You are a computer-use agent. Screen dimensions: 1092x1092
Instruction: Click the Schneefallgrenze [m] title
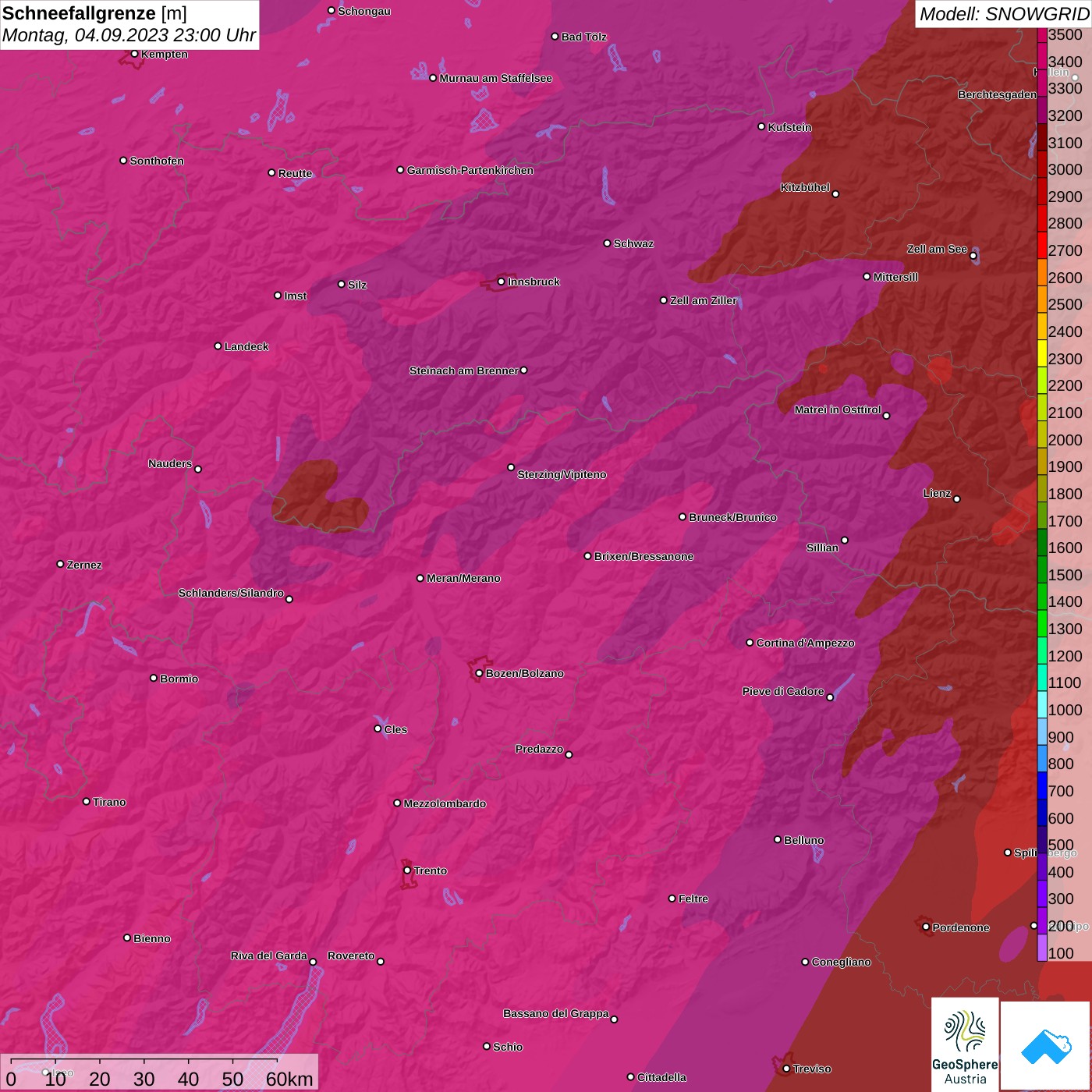(94, 13)
